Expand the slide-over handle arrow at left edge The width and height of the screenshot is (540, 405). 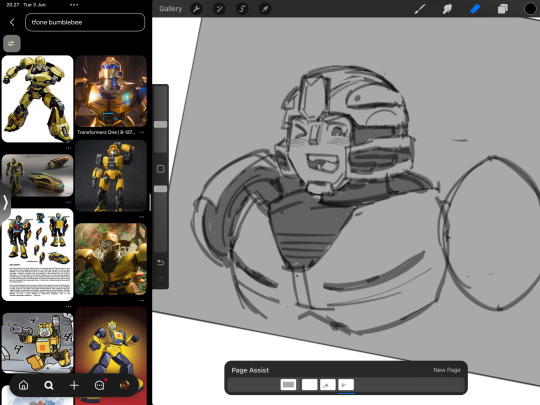pyautogui.click(x=5, y=202)
